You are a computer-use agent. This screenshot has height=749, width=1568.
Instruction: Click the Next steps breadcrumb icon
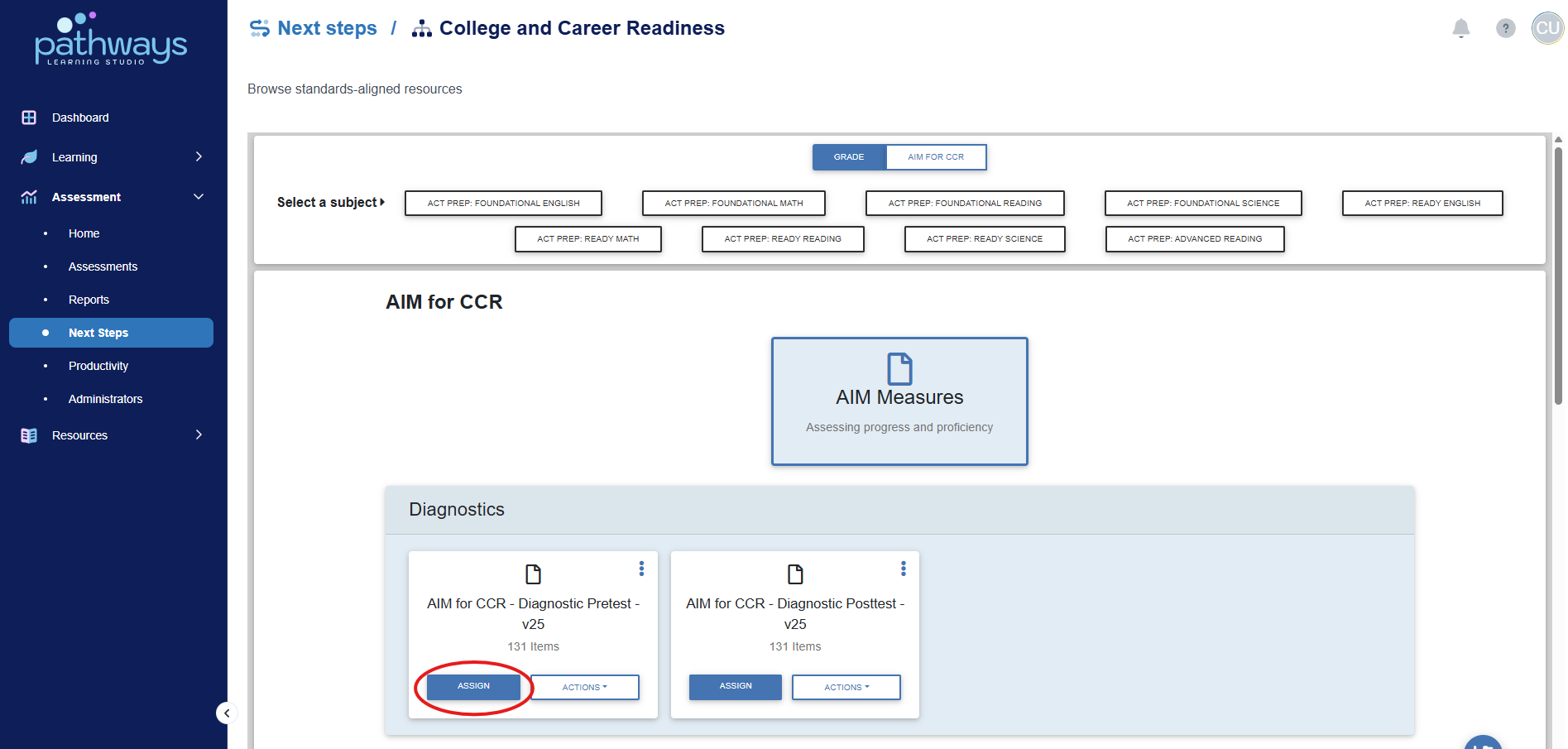[260, 28]
